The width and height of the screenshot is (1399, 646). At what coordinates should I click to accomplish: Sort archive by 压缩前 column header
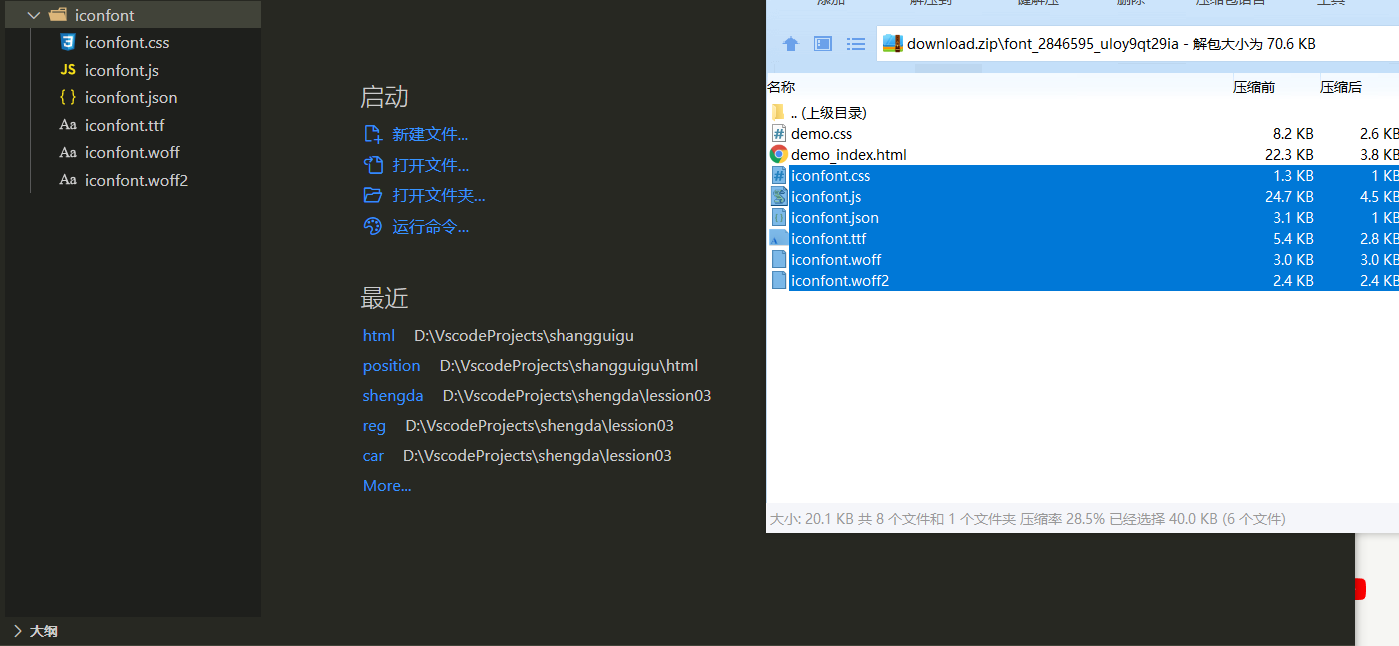click(1253, 87)
